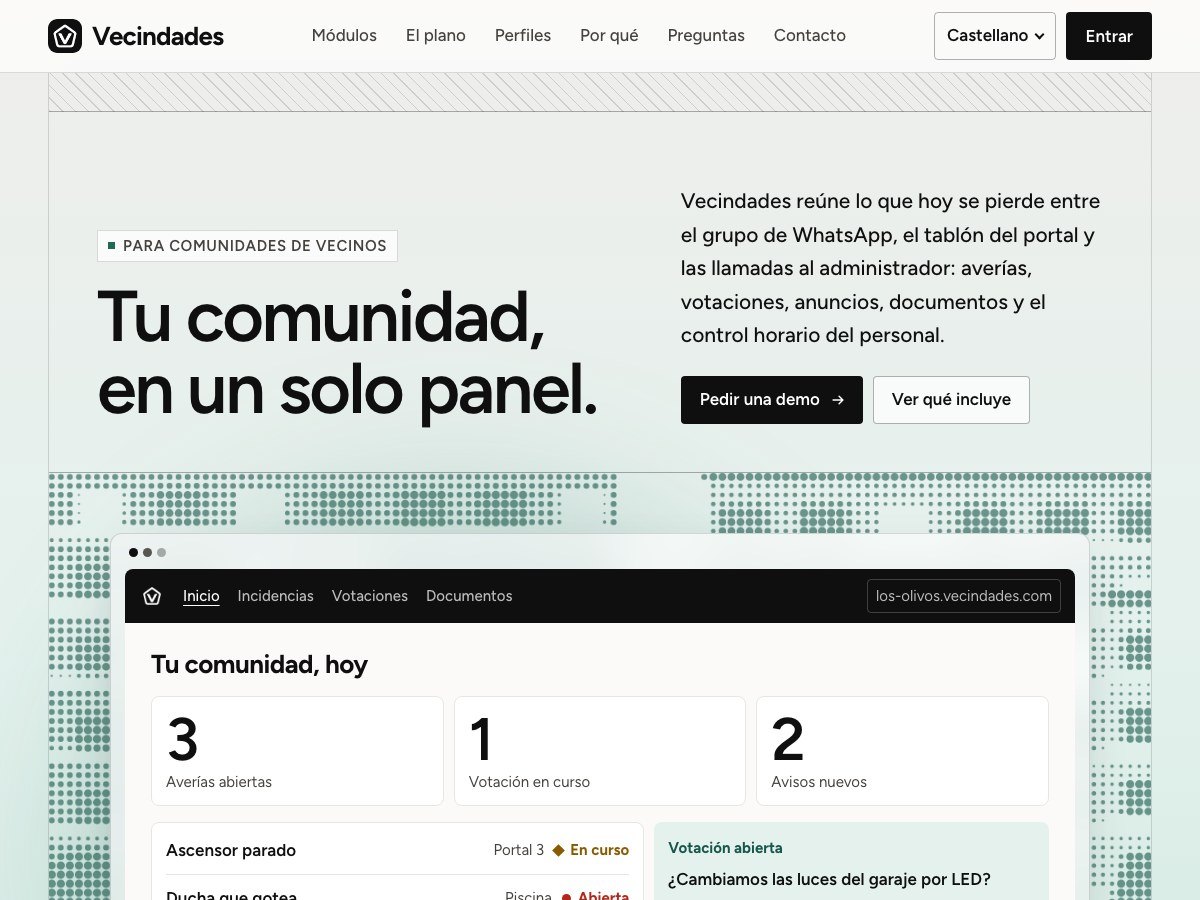Click the Vecindades logo icon in header
Viewport: 1200px width, 900px height.
click(65, 36)
